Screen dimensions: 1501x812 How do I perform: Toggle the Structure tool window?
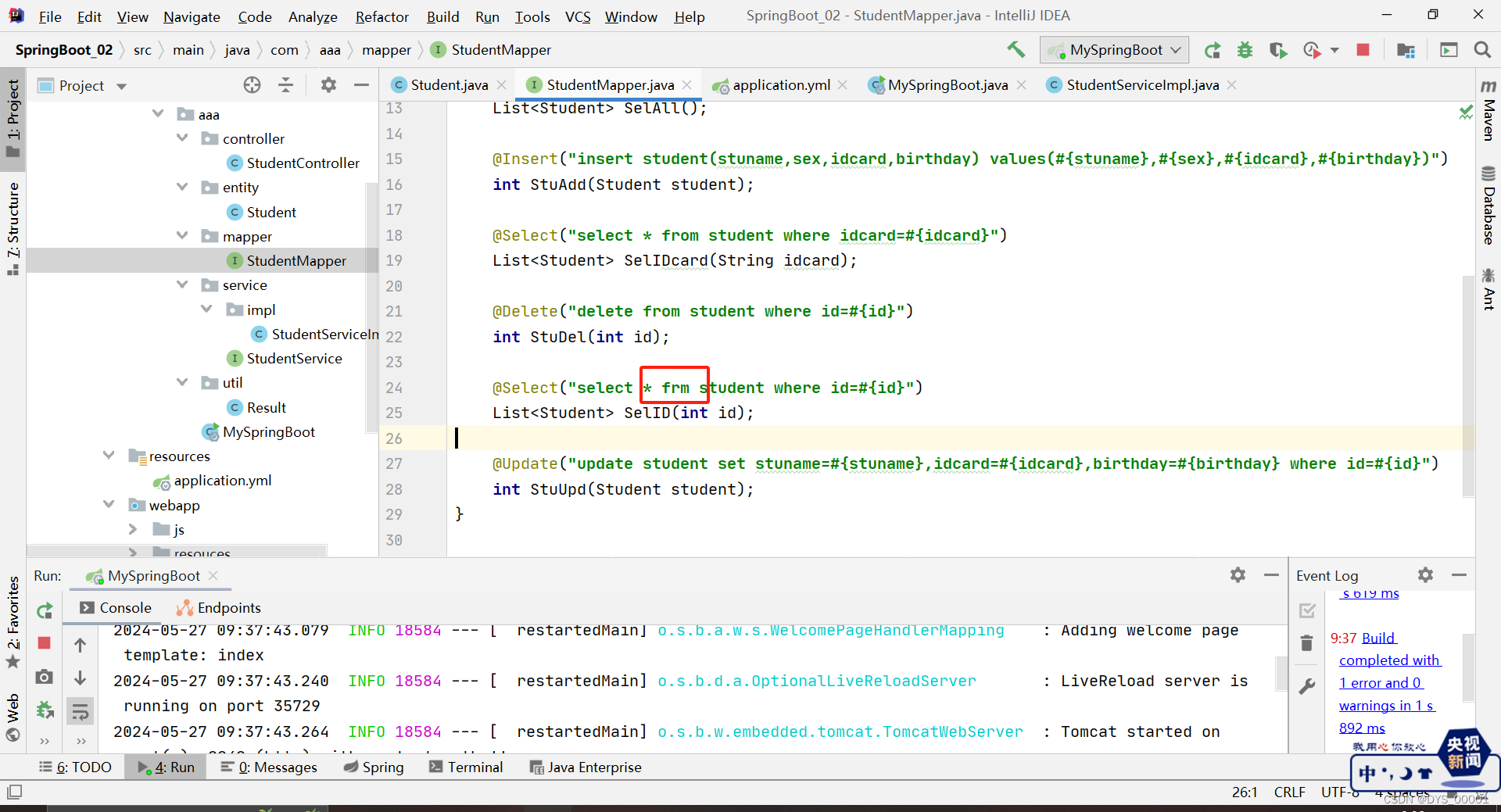pos(13,228)
